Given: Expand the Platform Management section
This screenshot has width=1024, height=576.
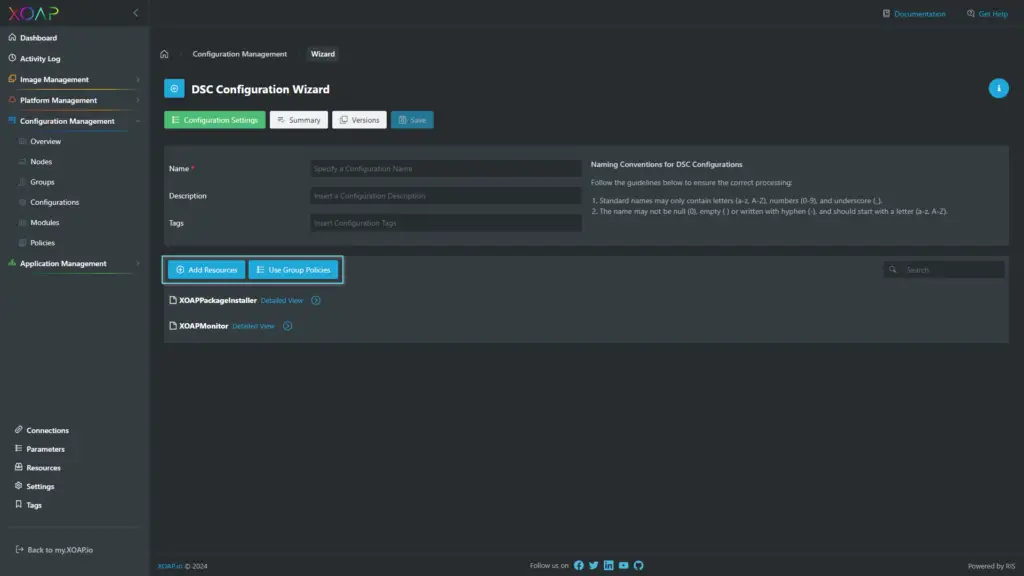Looking at the screenshot, I should point(138,101).
